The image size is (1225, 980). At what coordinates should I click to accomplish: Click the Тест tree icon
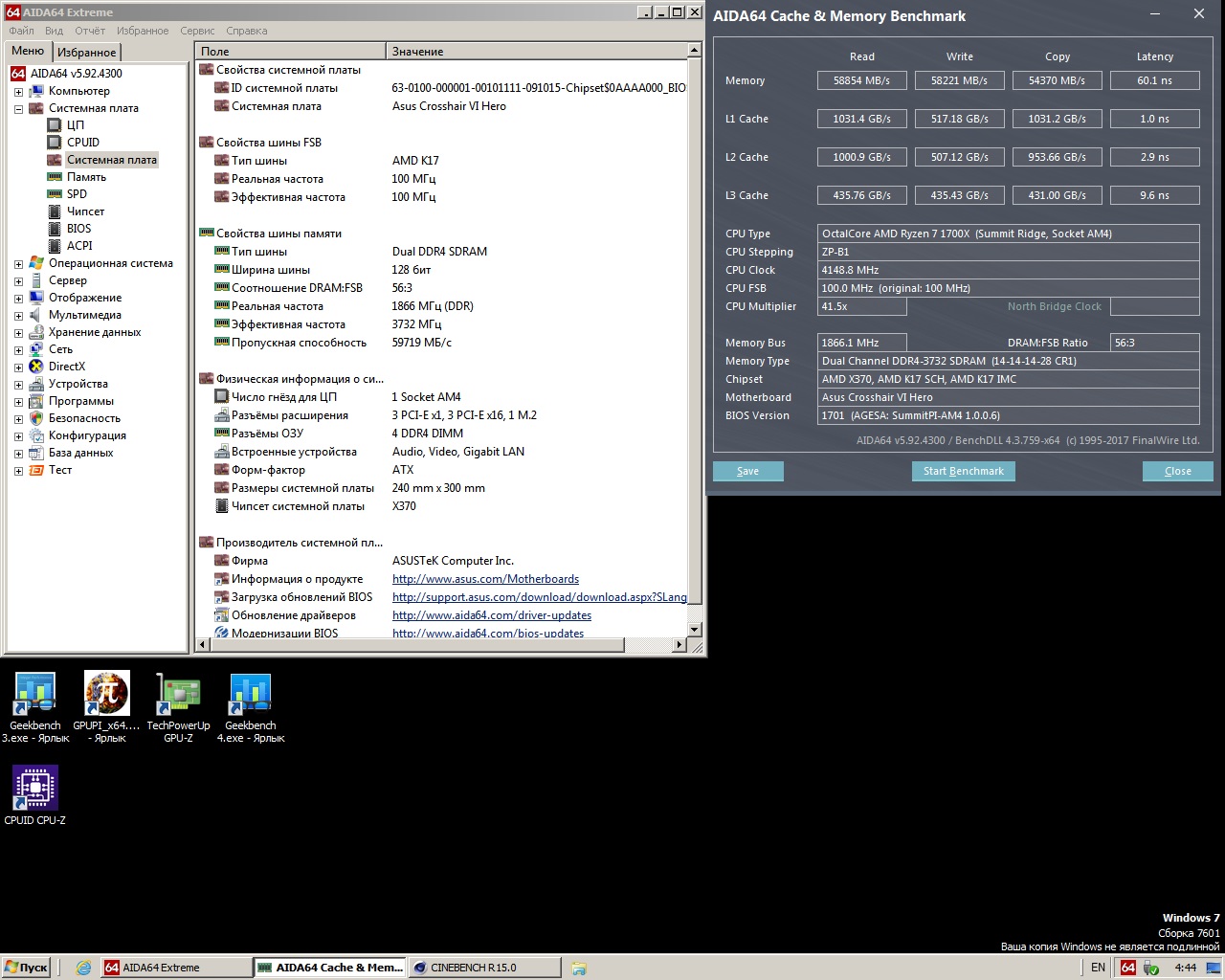tap(36, 470)
